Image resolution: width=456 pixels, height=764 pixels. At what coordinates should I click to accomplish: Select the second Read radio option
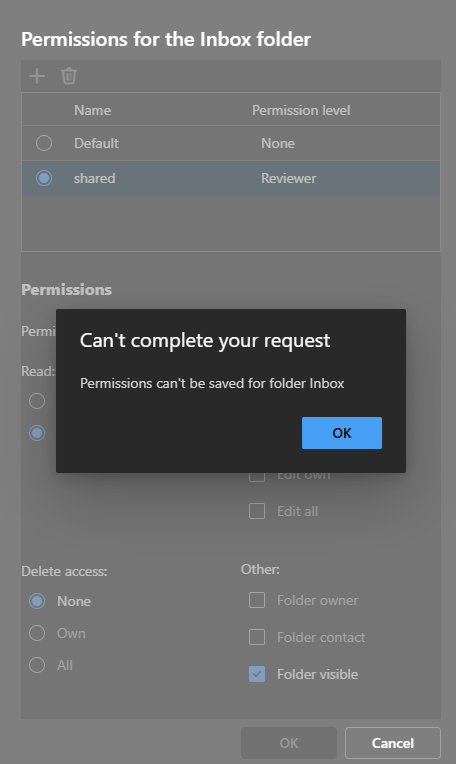coord(37,433)
